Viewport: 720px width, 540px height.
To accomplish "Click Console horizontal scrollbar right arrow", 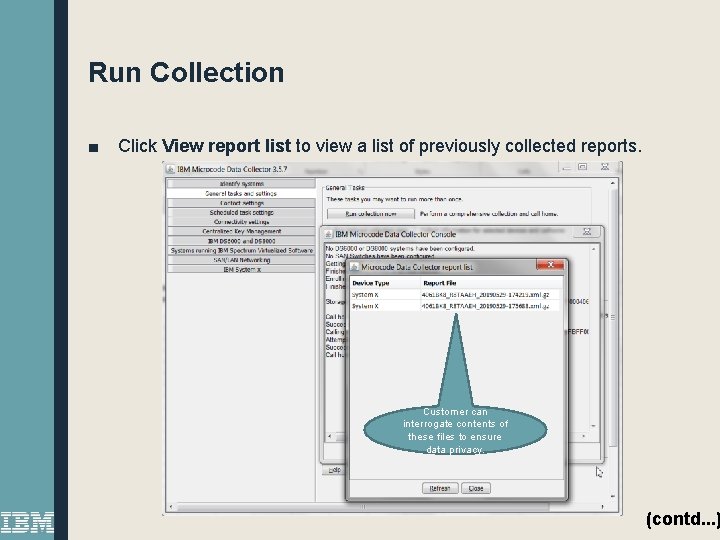I will [584, 436].
